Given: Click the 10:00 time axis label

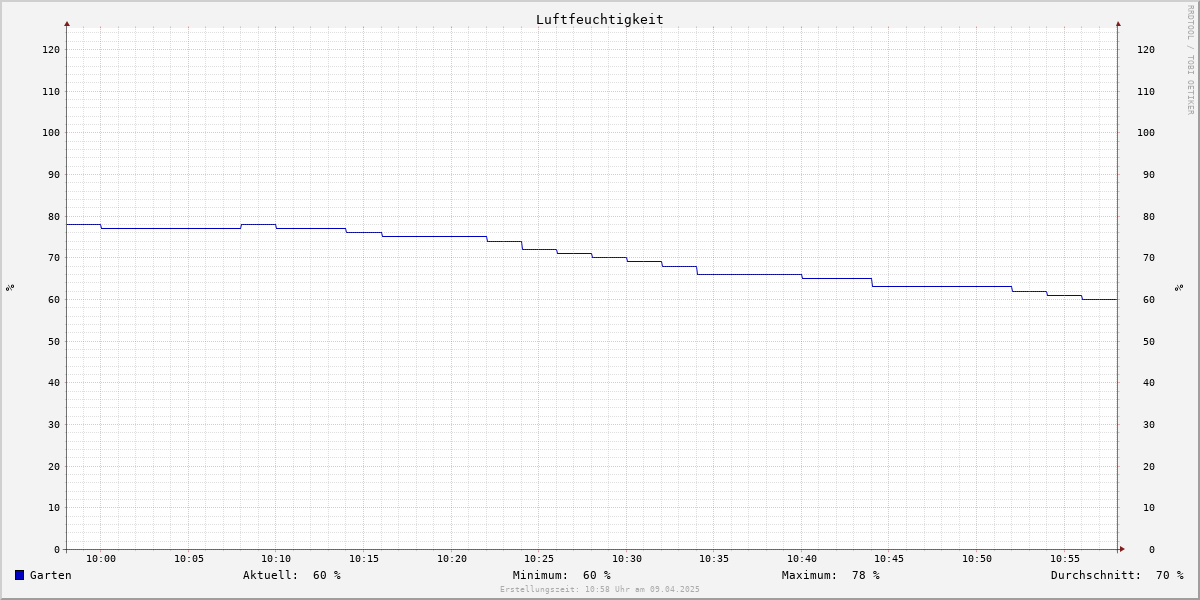Looking at the screenshot, I should (101, 559).
